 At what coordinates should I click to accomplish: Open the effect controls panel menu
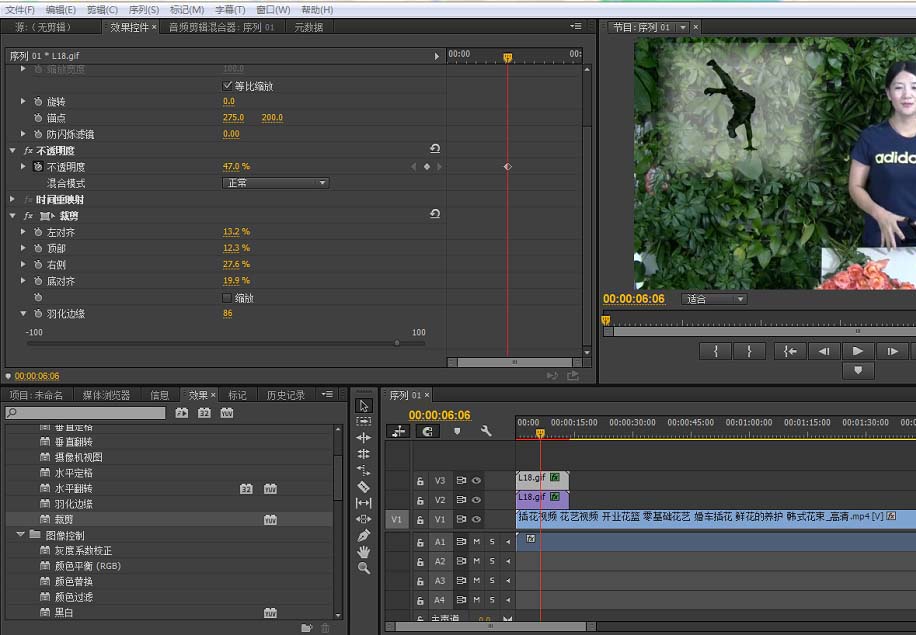575,26
